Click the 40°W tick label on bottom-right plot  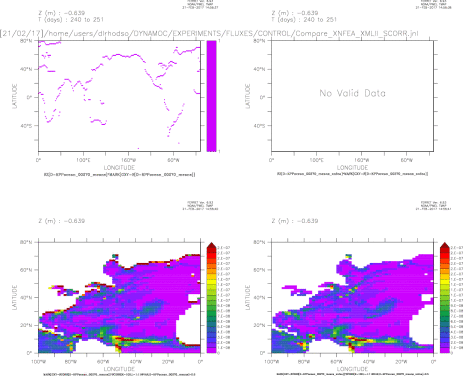368,361
